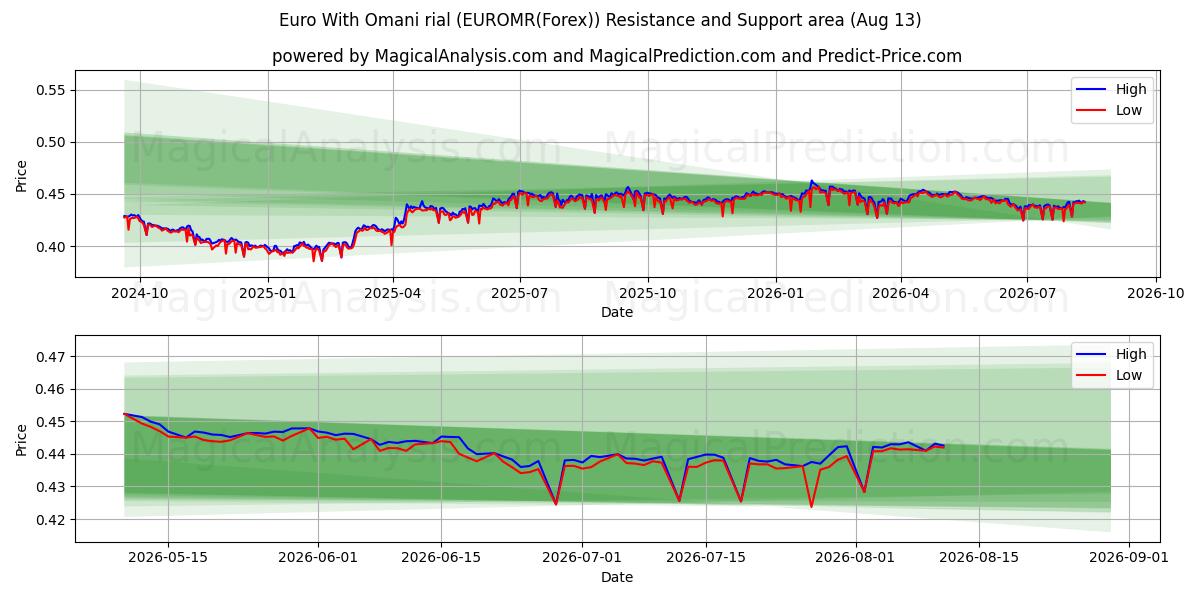
Task: Click the 'Price' axis label of bottom chart
Action: coord(22,439)
